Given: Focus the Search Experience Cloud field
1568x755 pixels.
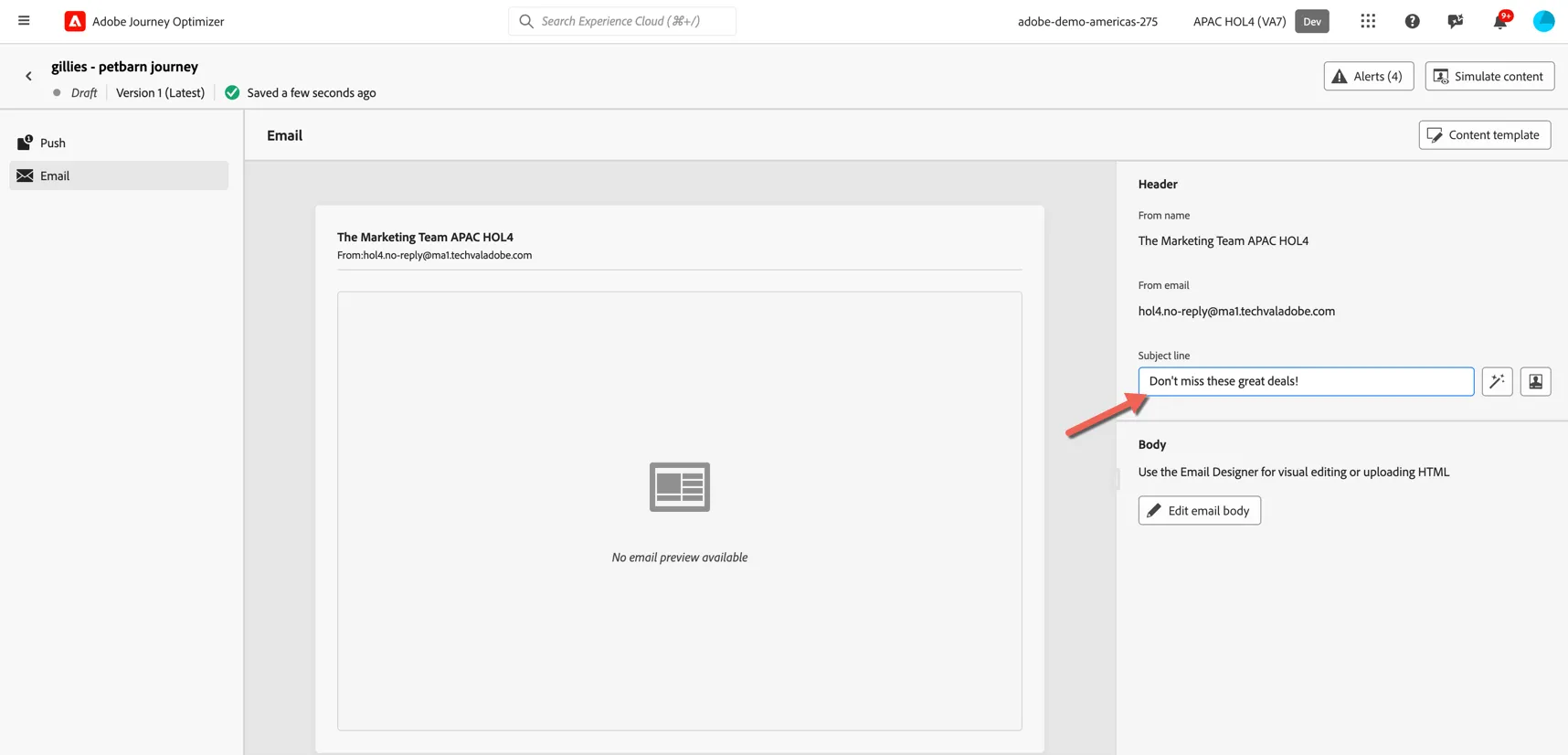Looking at the screenshot, I should click(622, 21).
